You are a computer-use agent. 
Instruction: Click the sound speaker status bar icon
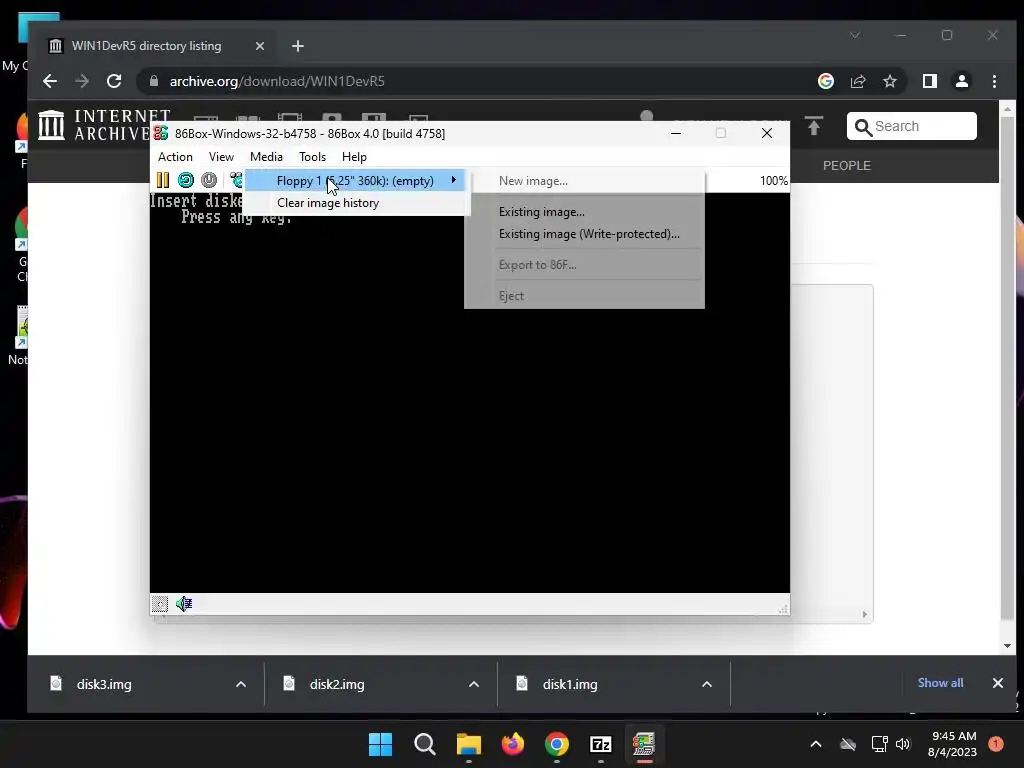pos(184,603)
